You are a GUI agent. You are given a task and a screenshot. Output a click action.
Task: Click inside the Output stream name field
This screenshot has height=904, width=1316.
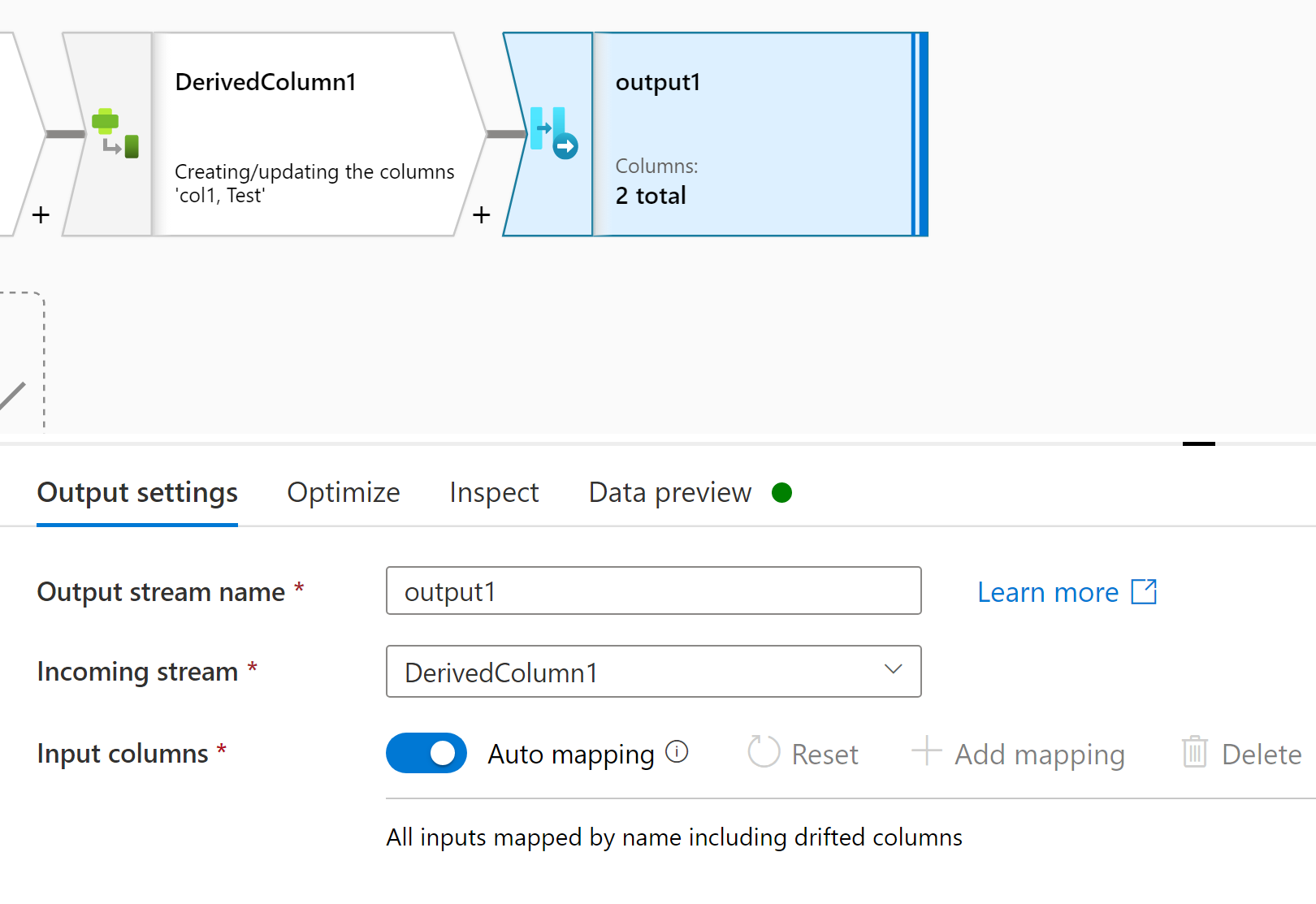(653, 591)
